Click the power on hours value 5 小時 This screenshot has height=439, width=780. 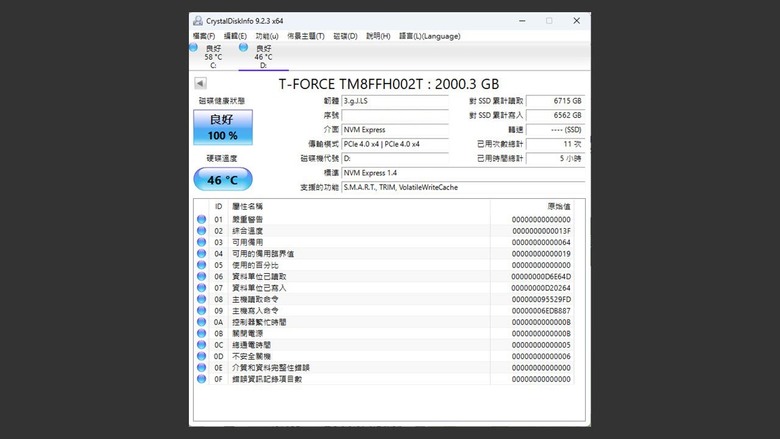click(555, 159)
